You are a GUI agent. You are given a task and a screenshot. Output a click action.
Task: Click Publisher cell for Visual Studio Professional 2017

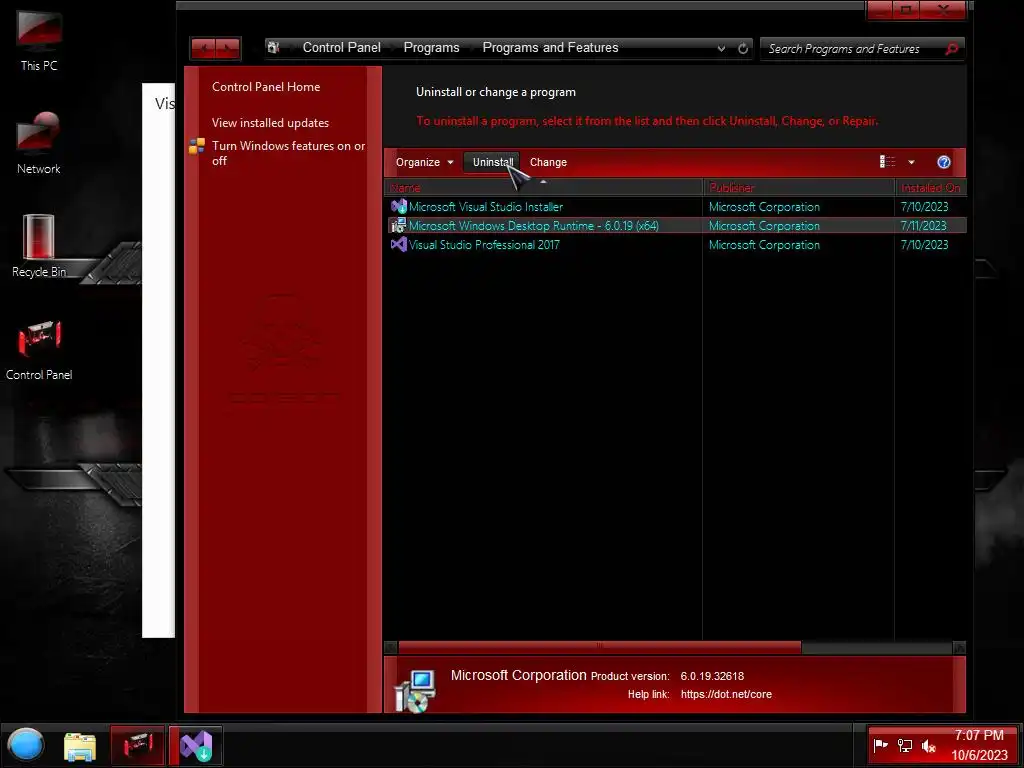(x=764, y=245)
